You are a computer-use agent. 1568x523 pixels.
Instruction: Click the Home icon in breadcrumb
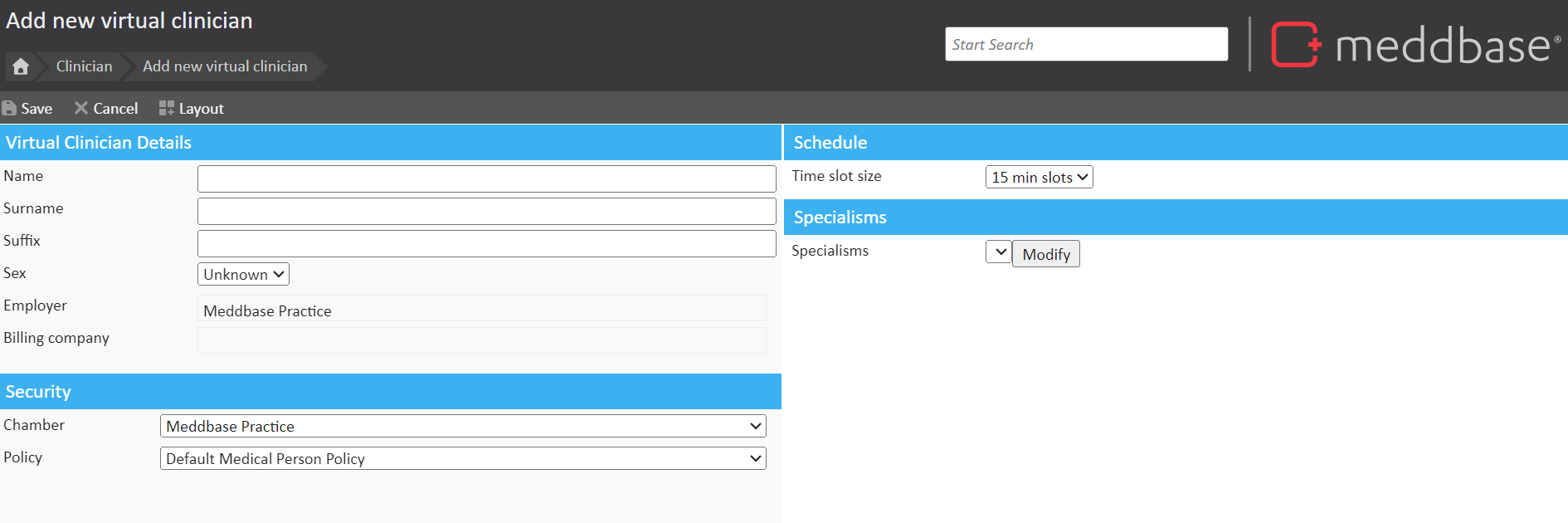click(x=21, y=66)
